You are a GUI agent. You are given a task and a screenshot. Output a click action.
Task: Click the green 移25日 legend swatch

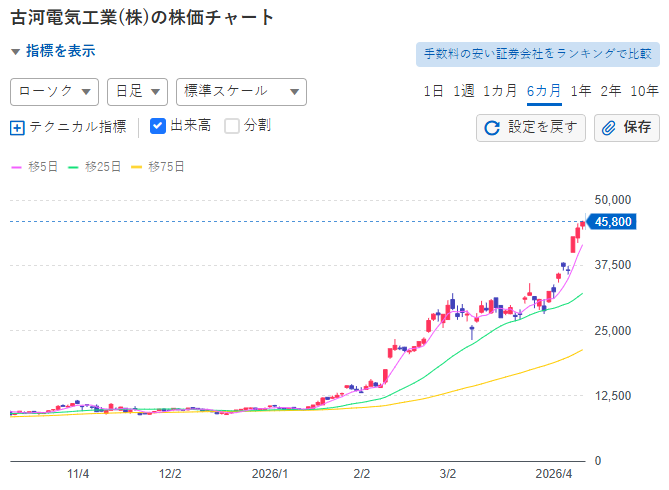point(73,167)
